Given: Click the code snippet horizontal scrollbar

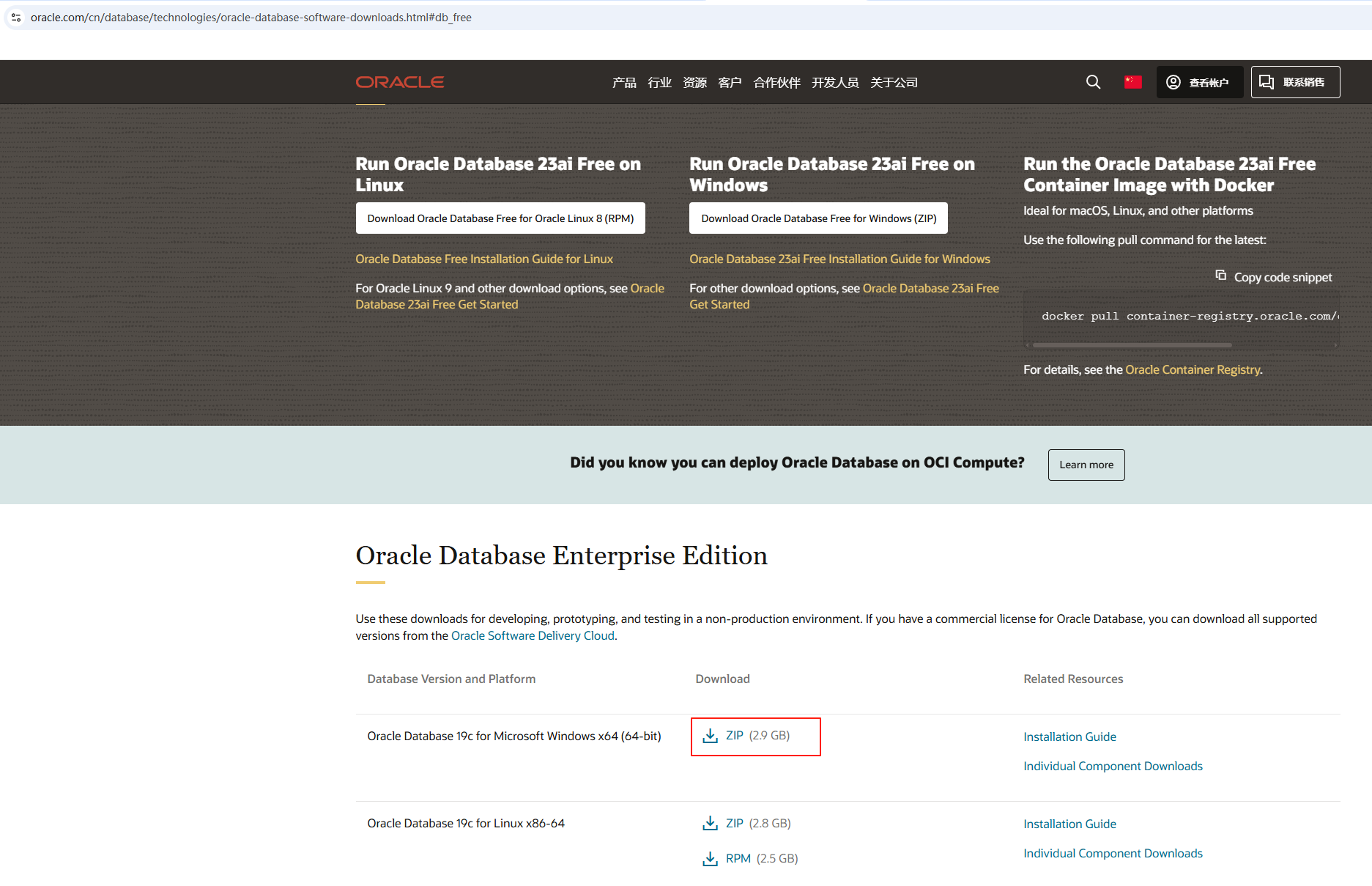Looking at the screenshot, I should [x=1132, y=344].
